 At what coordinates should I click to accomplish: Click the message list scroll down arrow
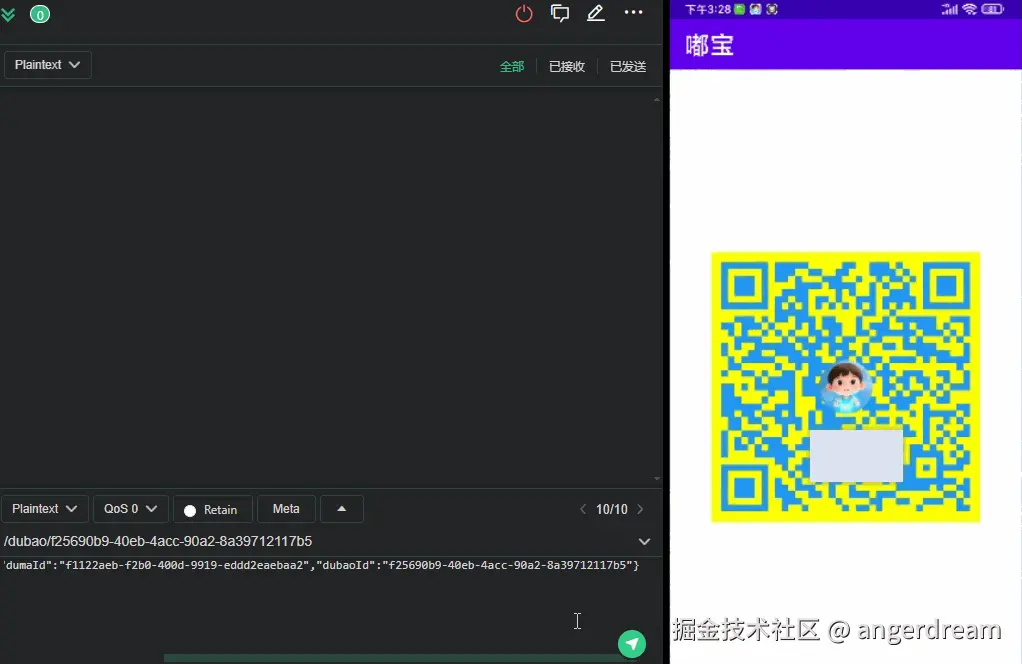(x=656, y=479)
